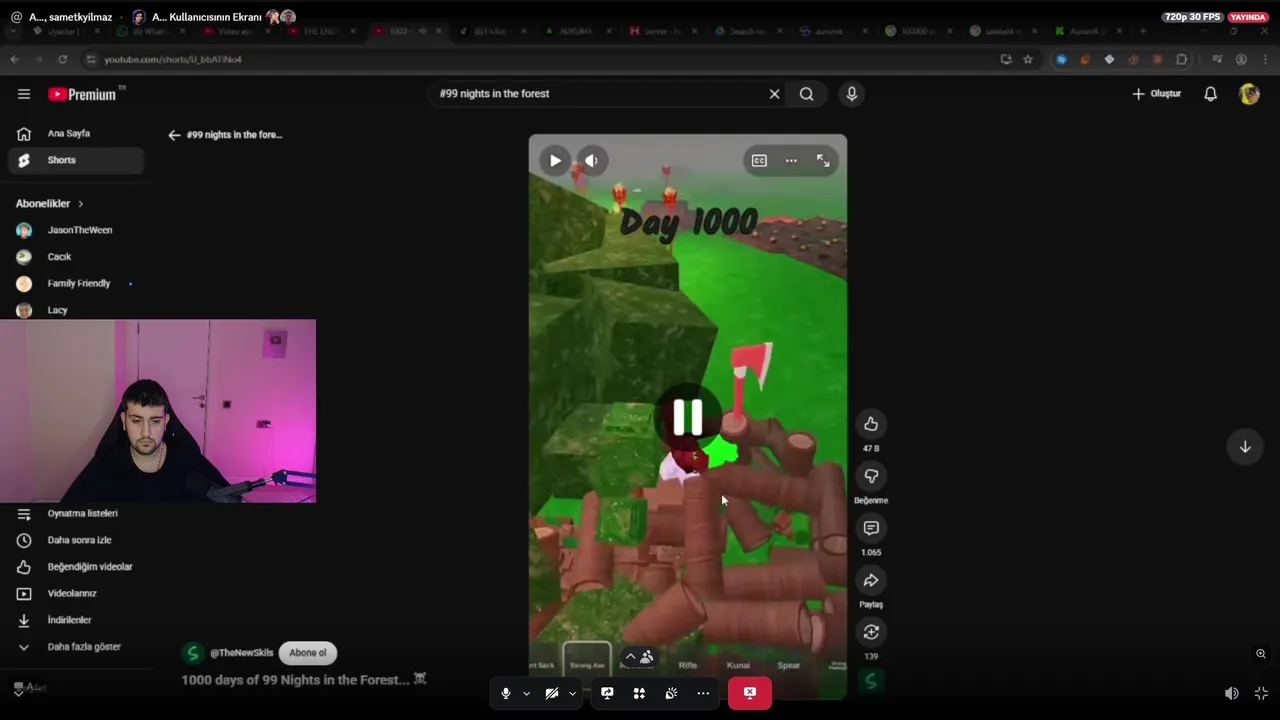Click the Oluştur create button
The image size is (1280, 720).
[x=1156, y=94]
